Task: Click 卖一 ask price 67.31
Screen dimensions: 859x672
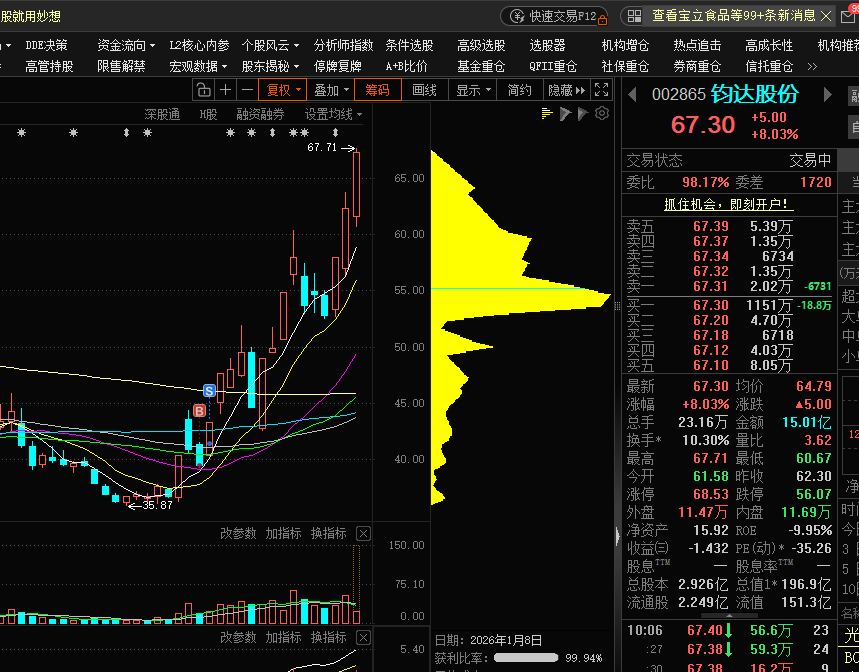Action: [711, 286]
